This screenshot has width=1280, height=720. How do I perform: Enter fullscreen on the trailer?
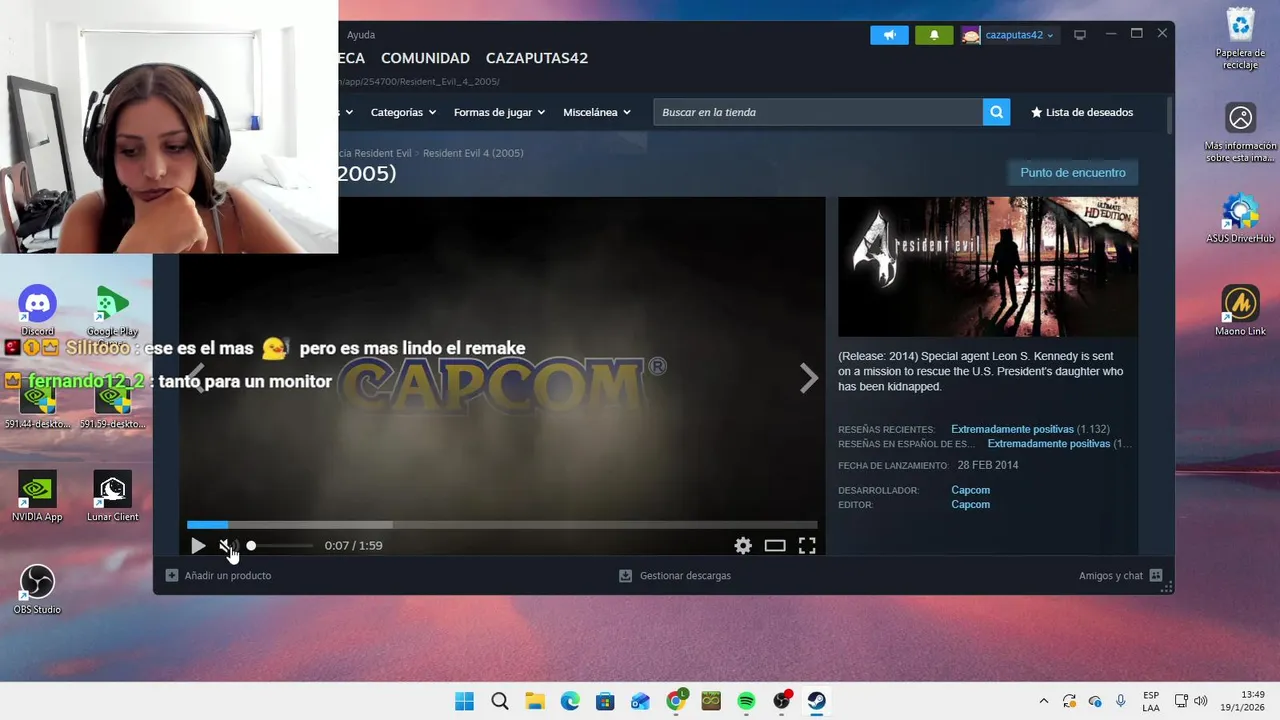(807, 545)
